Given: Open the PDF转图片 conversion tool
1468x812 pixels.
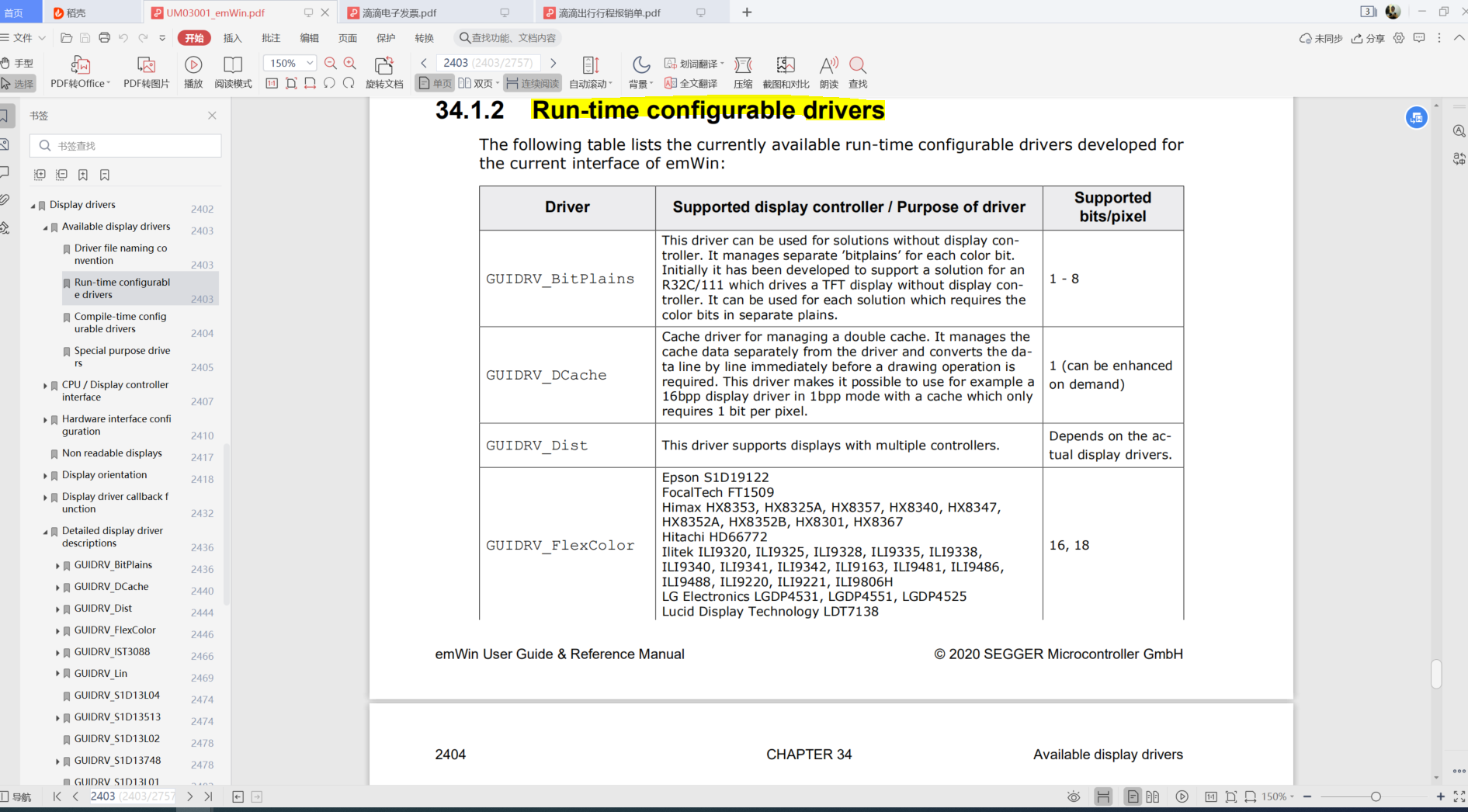Looking at the screenshot, I should tap(146, 72).
